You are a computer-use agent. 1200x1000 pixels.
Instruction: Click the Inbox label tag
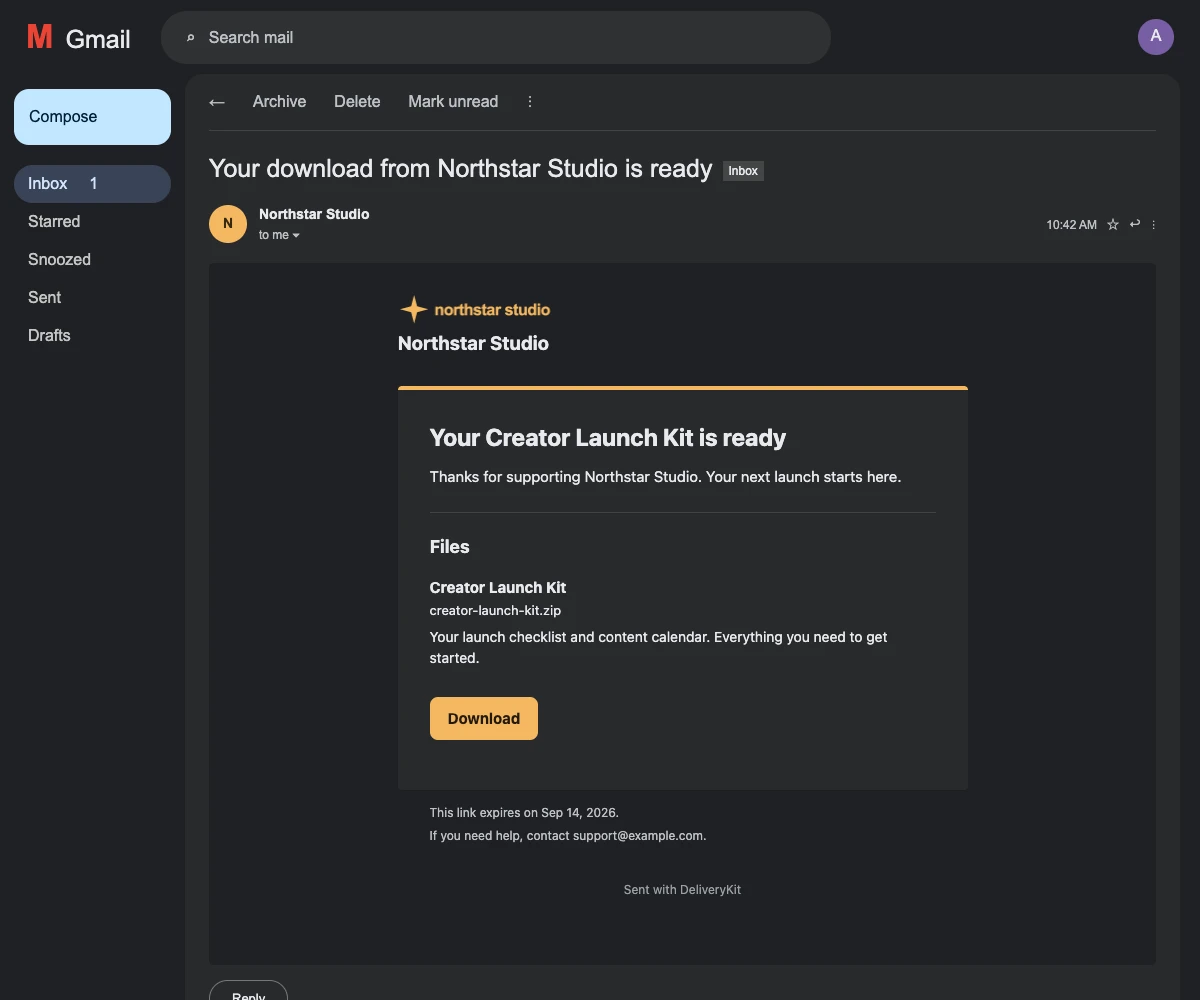click(x=743, y=171)
